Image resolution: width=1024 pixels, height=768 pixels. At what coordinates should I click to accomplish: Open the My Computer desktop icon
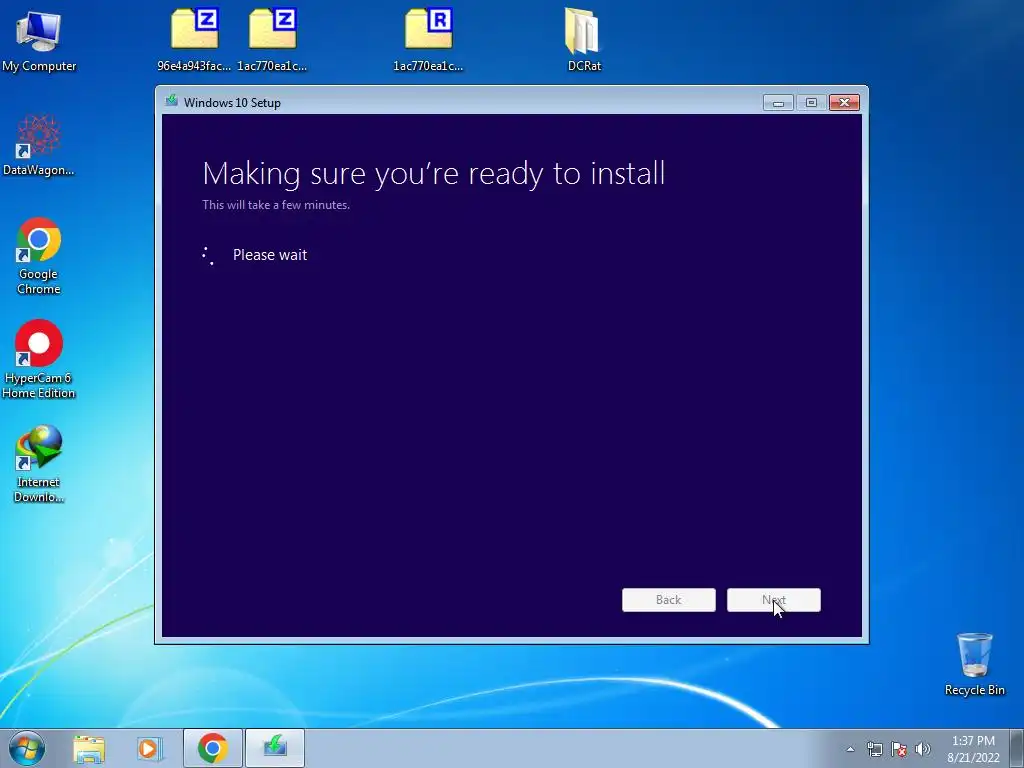39,40
